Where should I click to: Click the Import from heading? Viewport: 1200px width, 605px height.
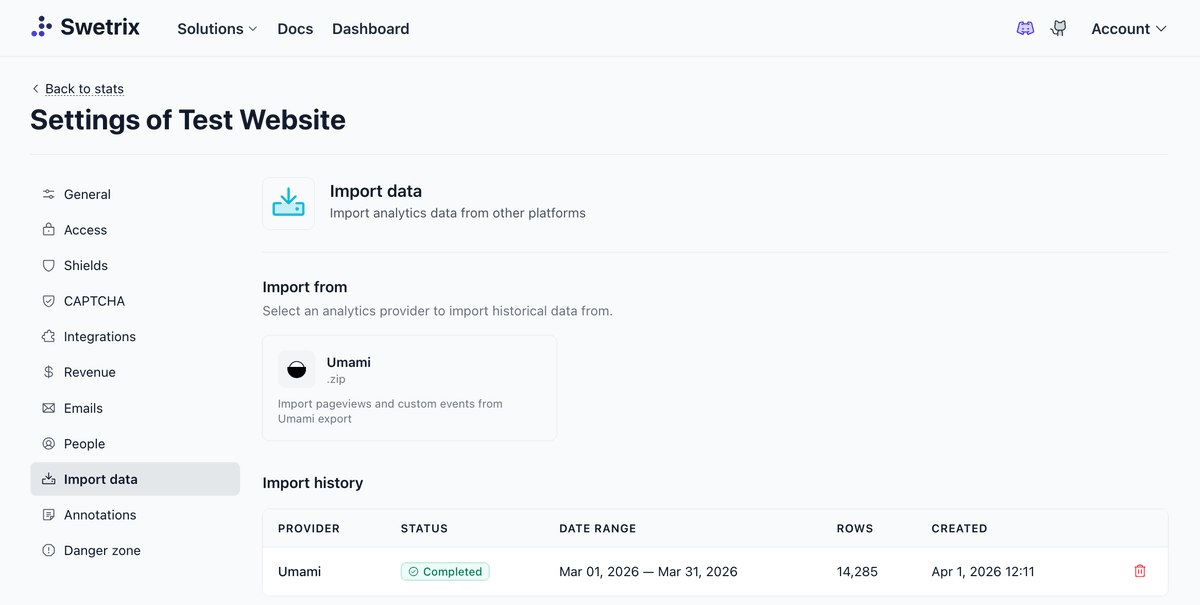point(305,287)
